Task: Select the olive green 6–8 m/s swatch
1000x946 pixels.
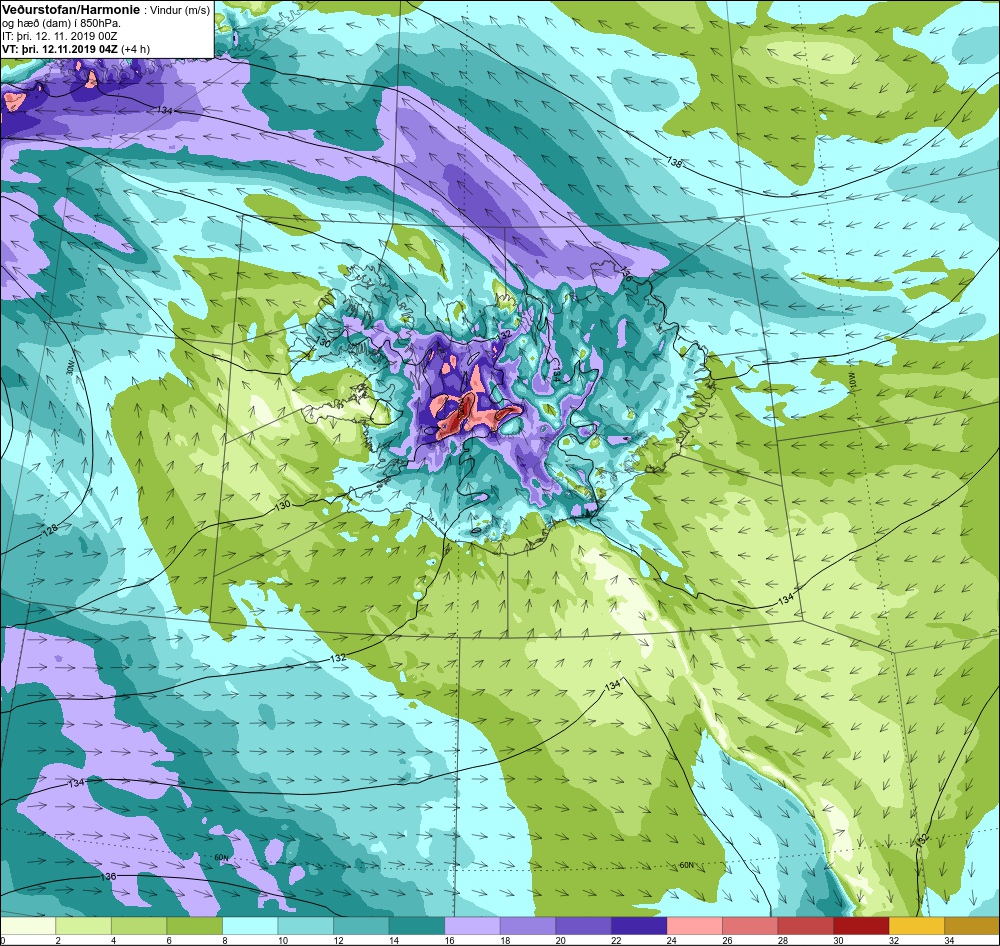Action: [x=195, y=925]
